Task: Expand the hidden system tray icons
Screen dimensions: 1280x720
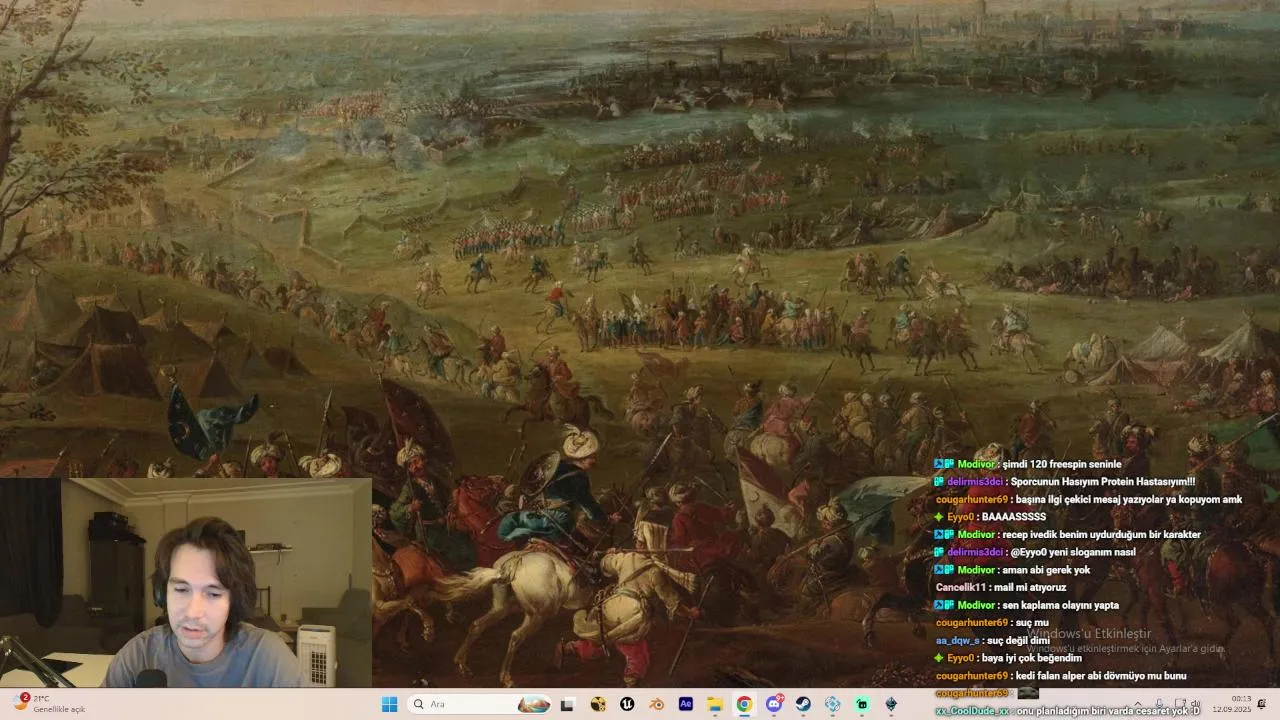Action: pos(1137,704)
